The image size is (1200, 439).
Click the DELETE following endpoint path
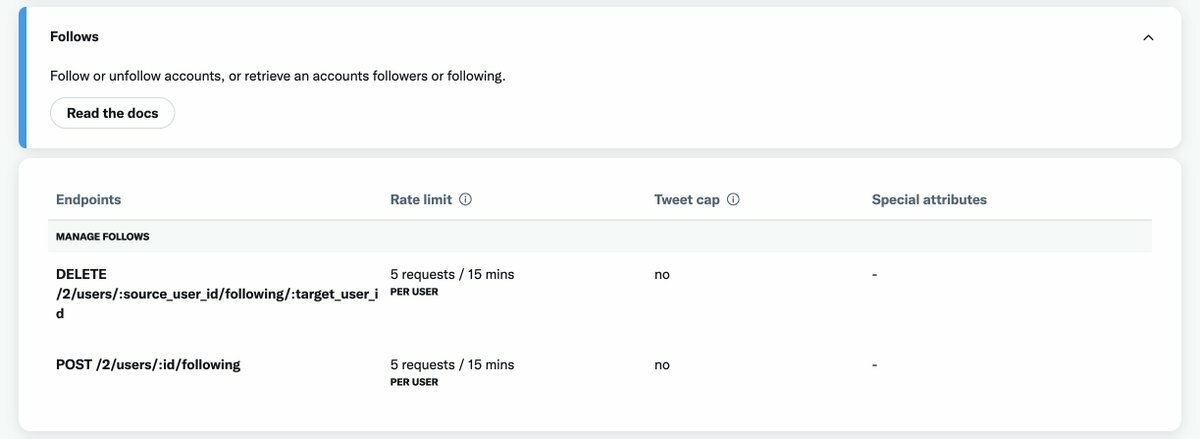pos(216,293)
